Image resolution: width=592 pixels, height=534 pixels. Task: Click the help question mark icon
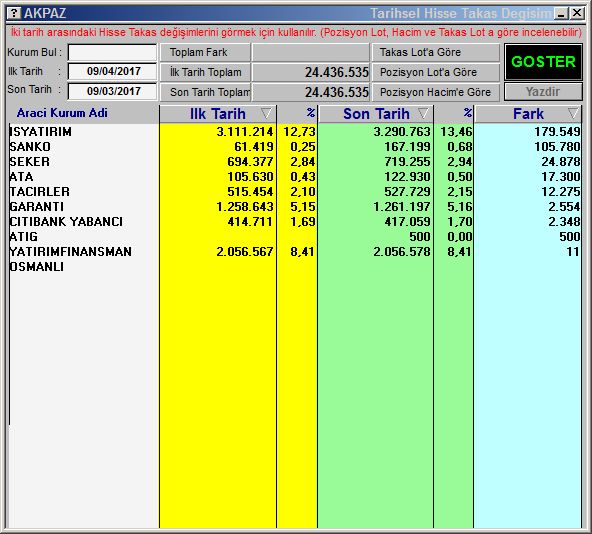click(x=14, y=14)
